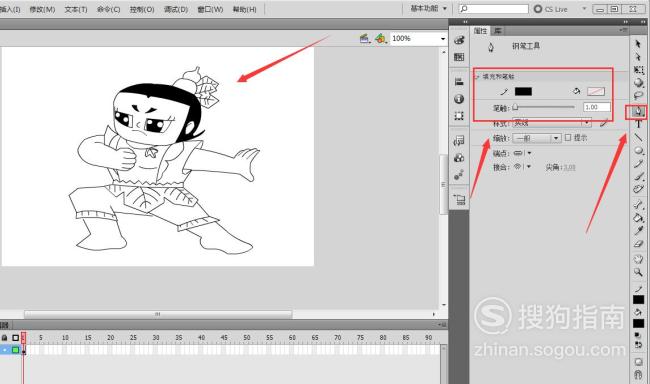Select the Free Transform tool
Viewport: 650px width, 384px height.
[x=638, y=70]
